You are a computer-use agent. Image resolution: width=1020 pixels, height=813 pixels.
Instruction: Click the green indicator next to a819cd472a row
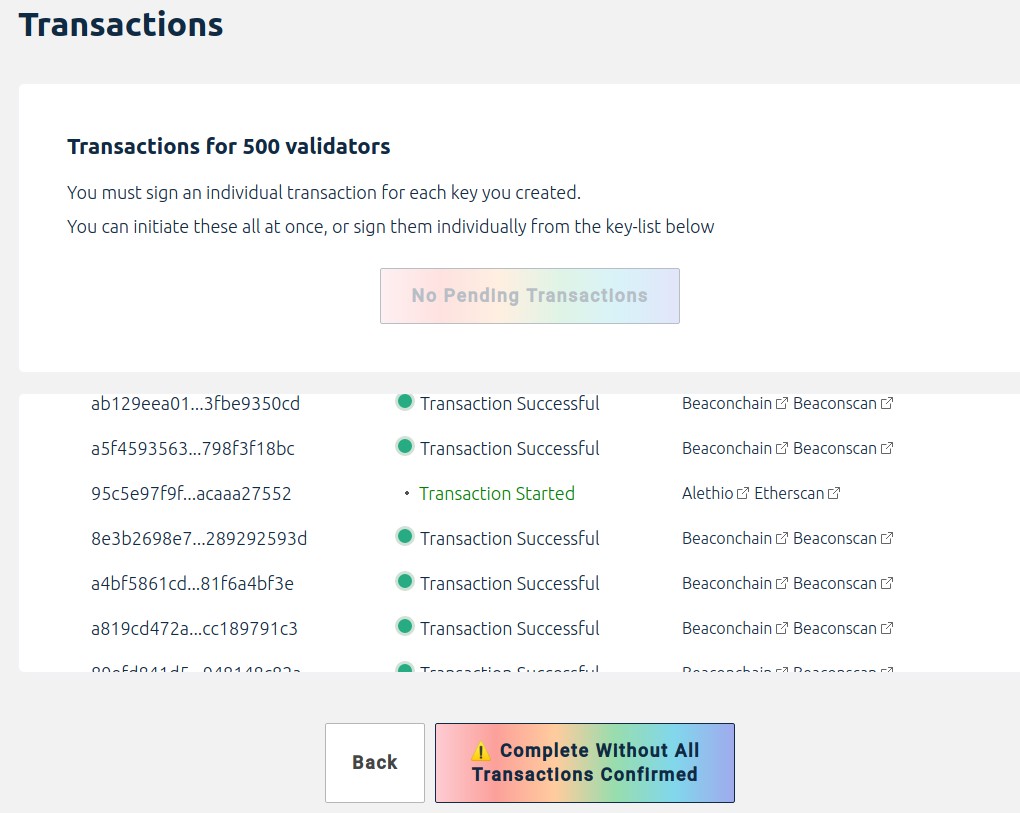pos(405,626)
